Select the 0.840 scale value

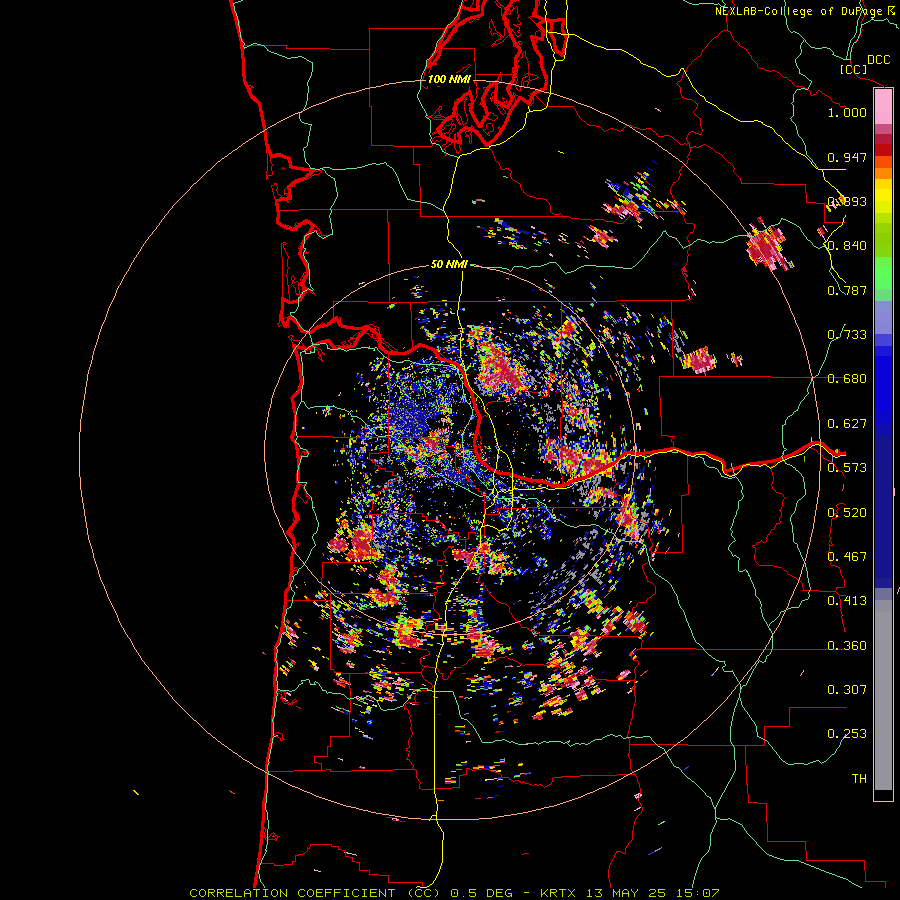(847, 246)
